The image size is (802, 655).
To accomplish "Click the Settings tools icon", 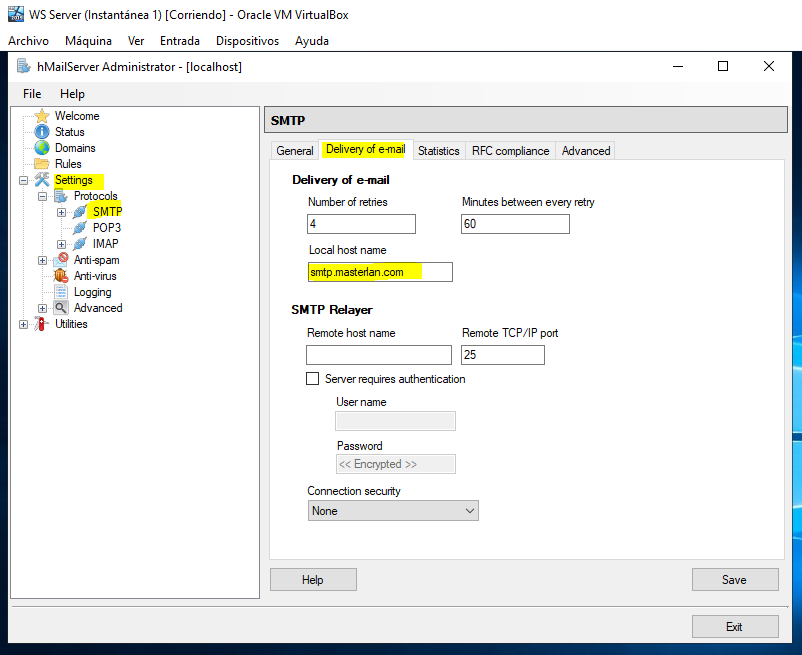I will [42, 180].
